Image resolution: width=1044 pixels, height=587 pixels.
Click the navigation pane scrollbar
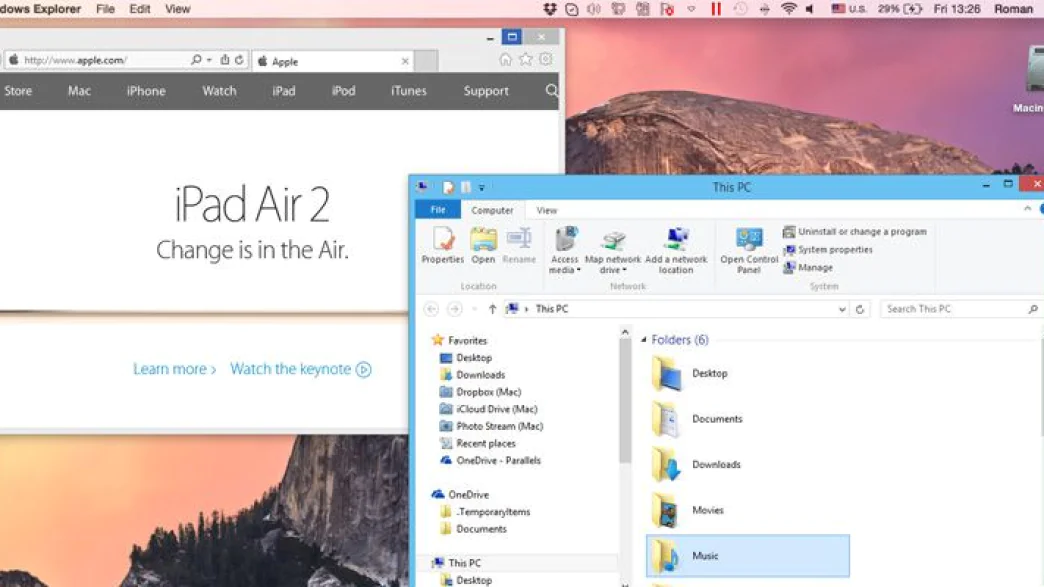tap(625, 402)
